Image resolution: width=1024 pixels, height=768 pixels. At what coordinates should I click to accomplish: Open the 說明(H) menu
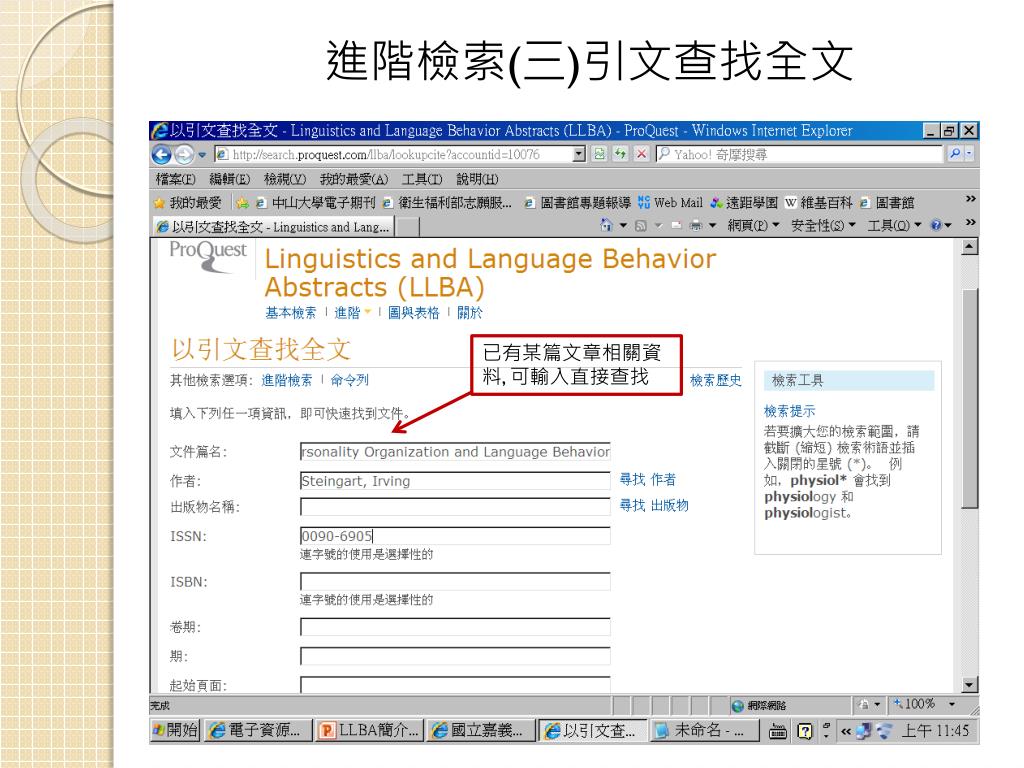click(x=477, y=179)
